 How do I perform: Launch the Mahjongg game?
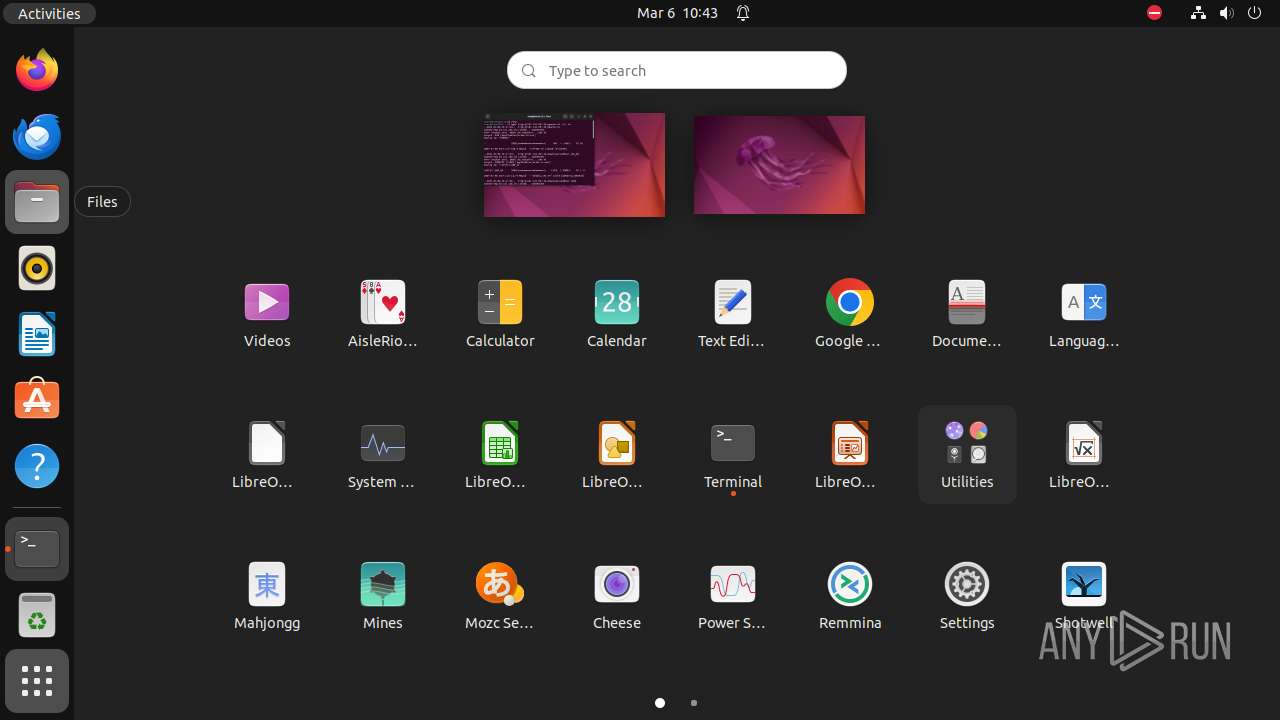(267, 596)
